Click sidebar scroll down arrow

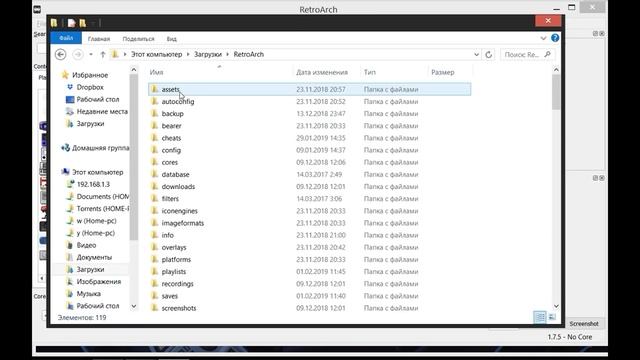134,306
